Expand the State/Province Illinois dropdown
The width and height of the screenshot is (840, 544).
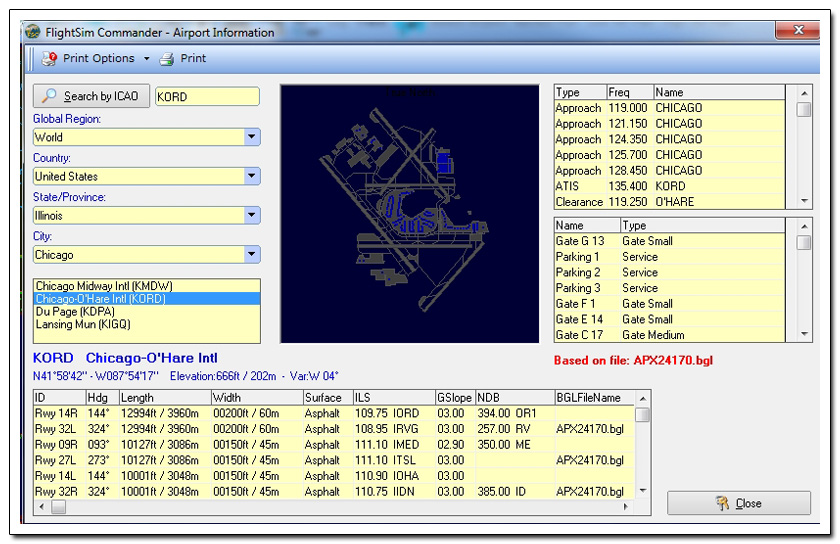point(251,215)
